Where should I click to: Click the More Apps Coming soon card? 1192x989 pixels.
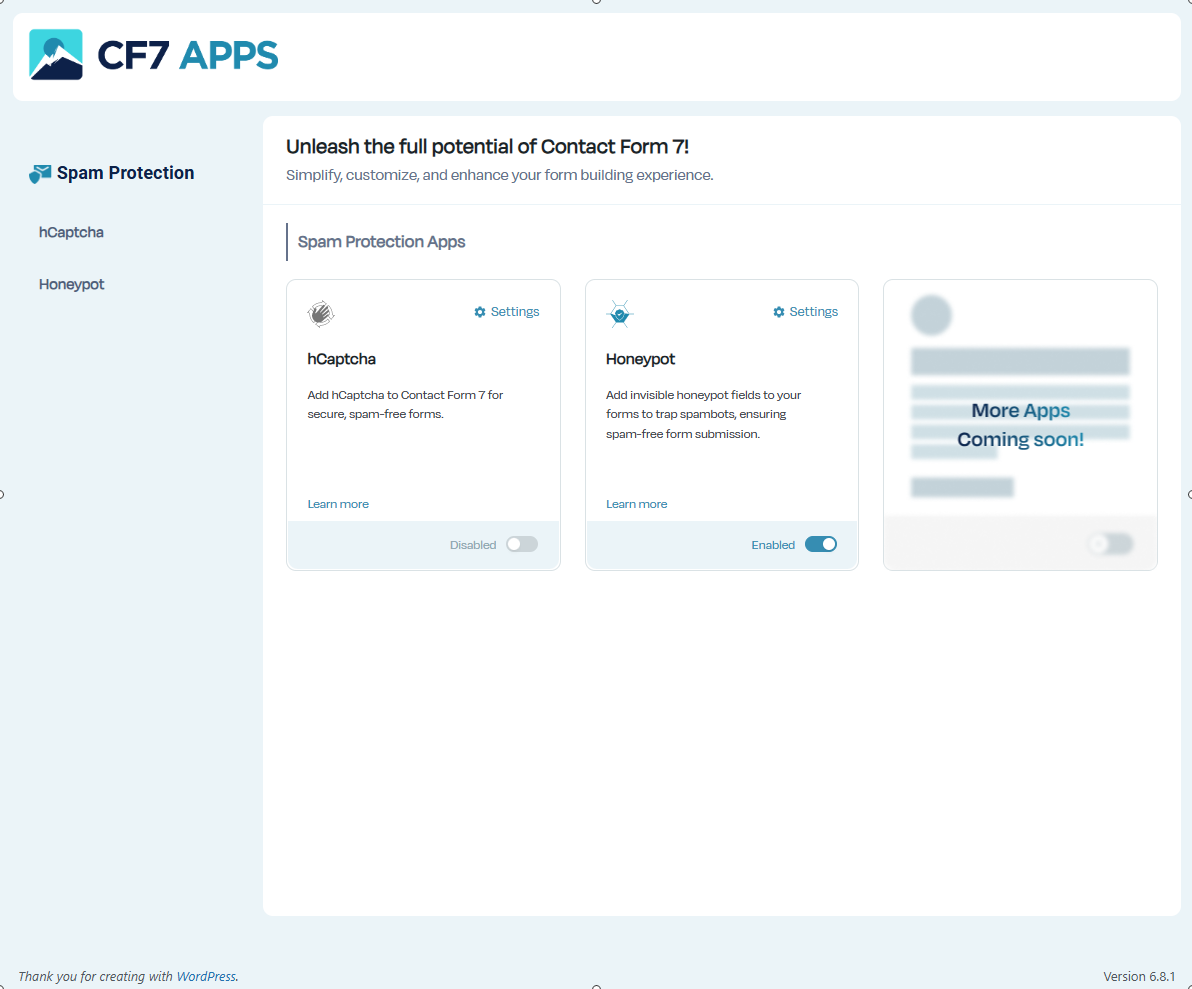[1020, 425]
